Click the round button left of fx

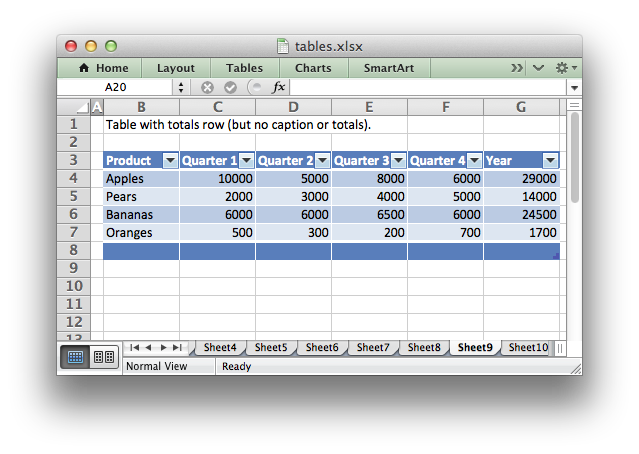point(256,87)
